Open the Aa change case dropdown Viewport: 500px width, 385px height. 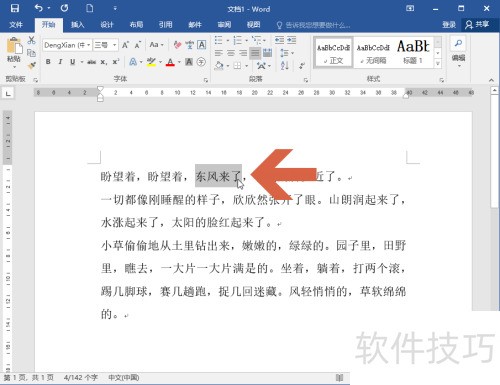[x=156, y=45]
